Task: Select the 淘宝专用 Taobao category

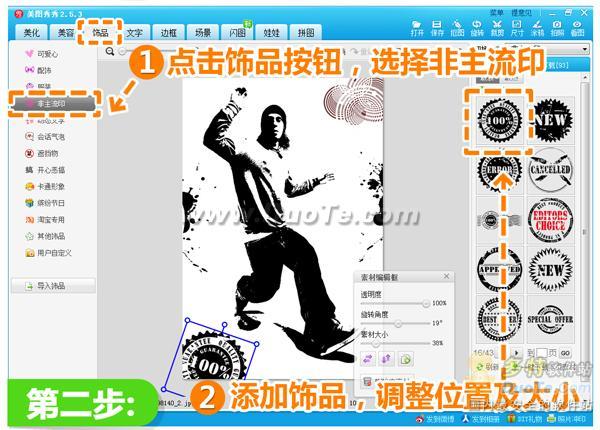Action: (45, 220)
